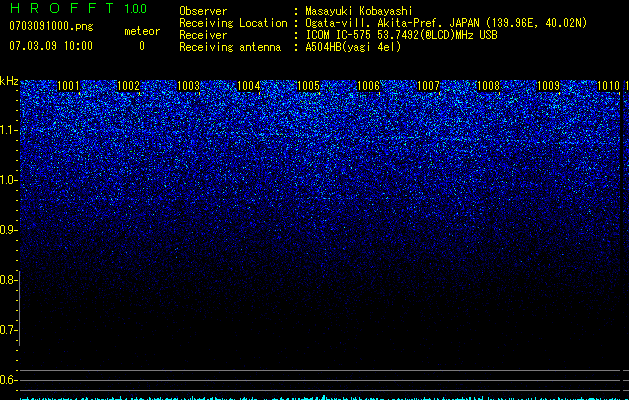Image resolution: width=629 pixels, height=400 pixels.
Task: Click the 0.7 kHz frequency axis label
Action: pos(8,330)
